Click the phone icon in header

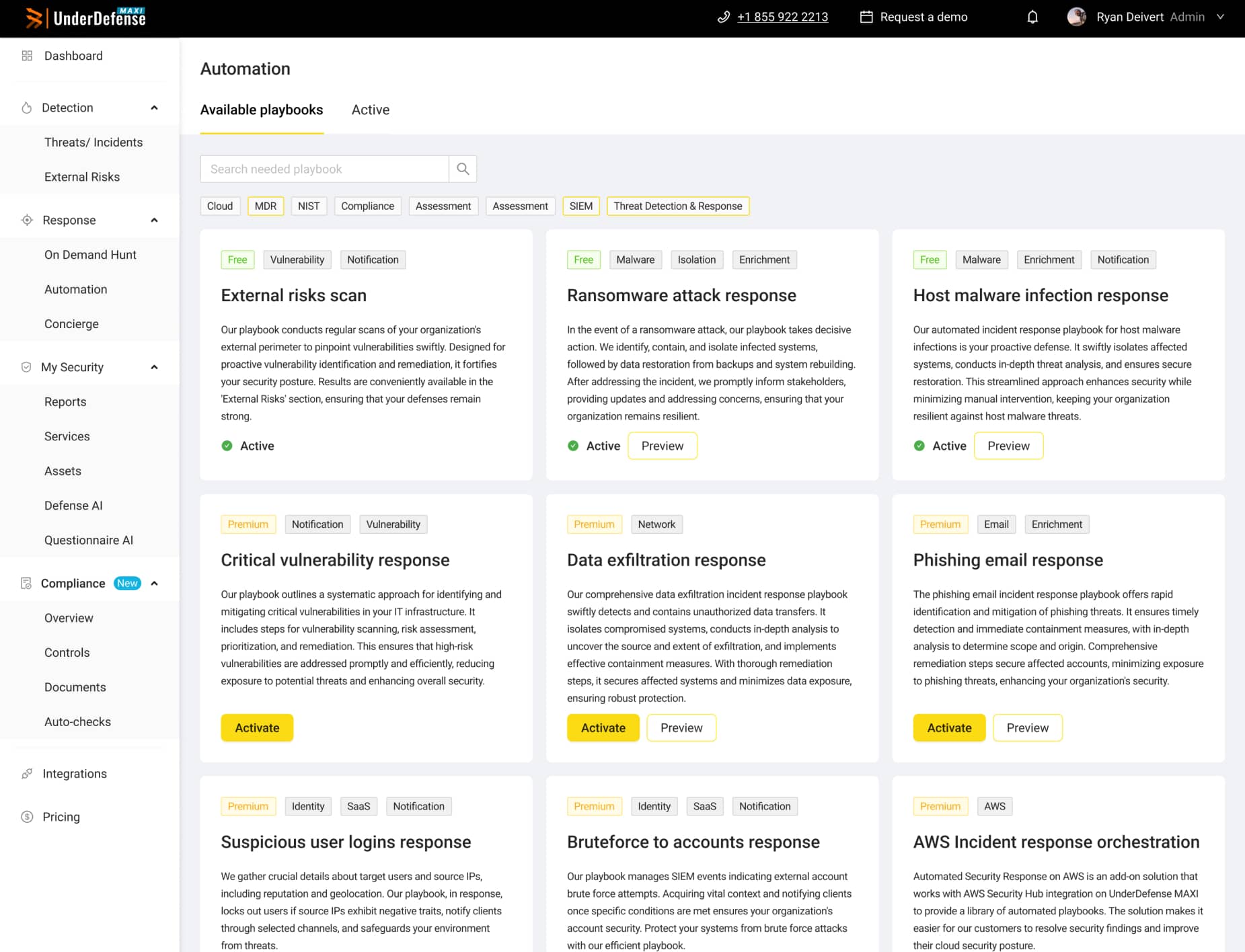(724, 17)
